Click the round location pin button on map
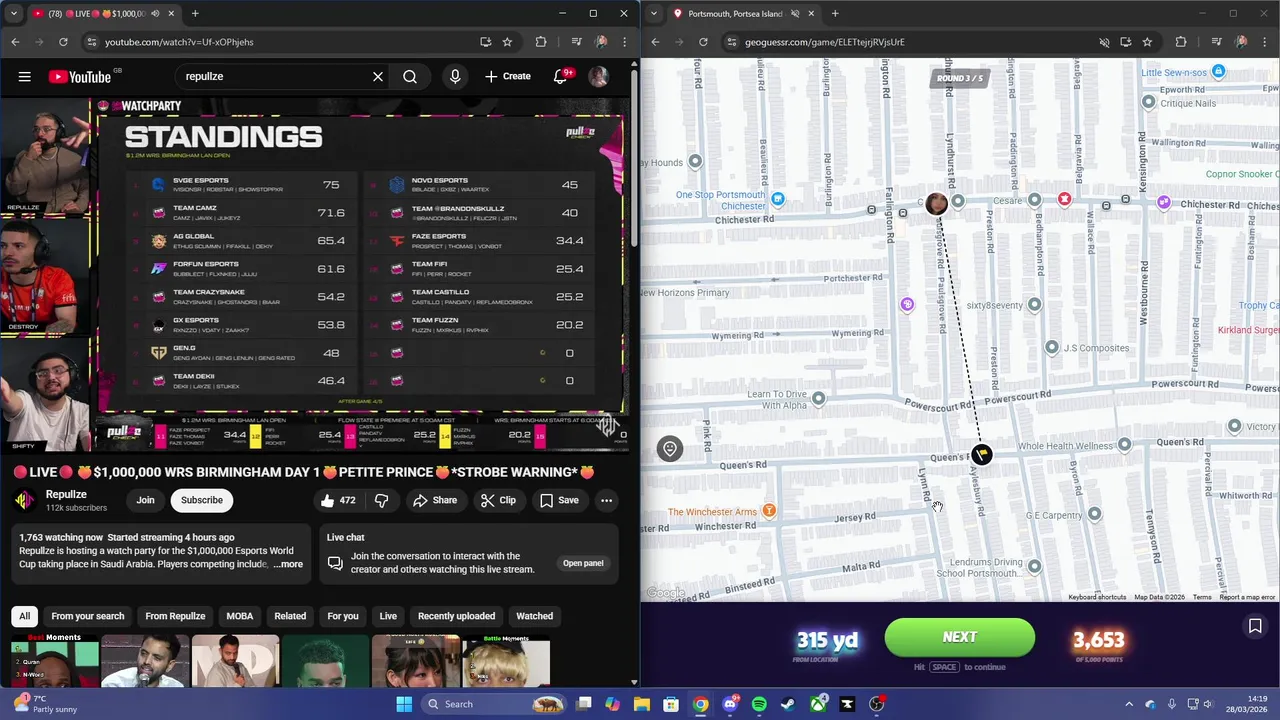The height and width of the screenshot is (720, 1280). point(670,449)
